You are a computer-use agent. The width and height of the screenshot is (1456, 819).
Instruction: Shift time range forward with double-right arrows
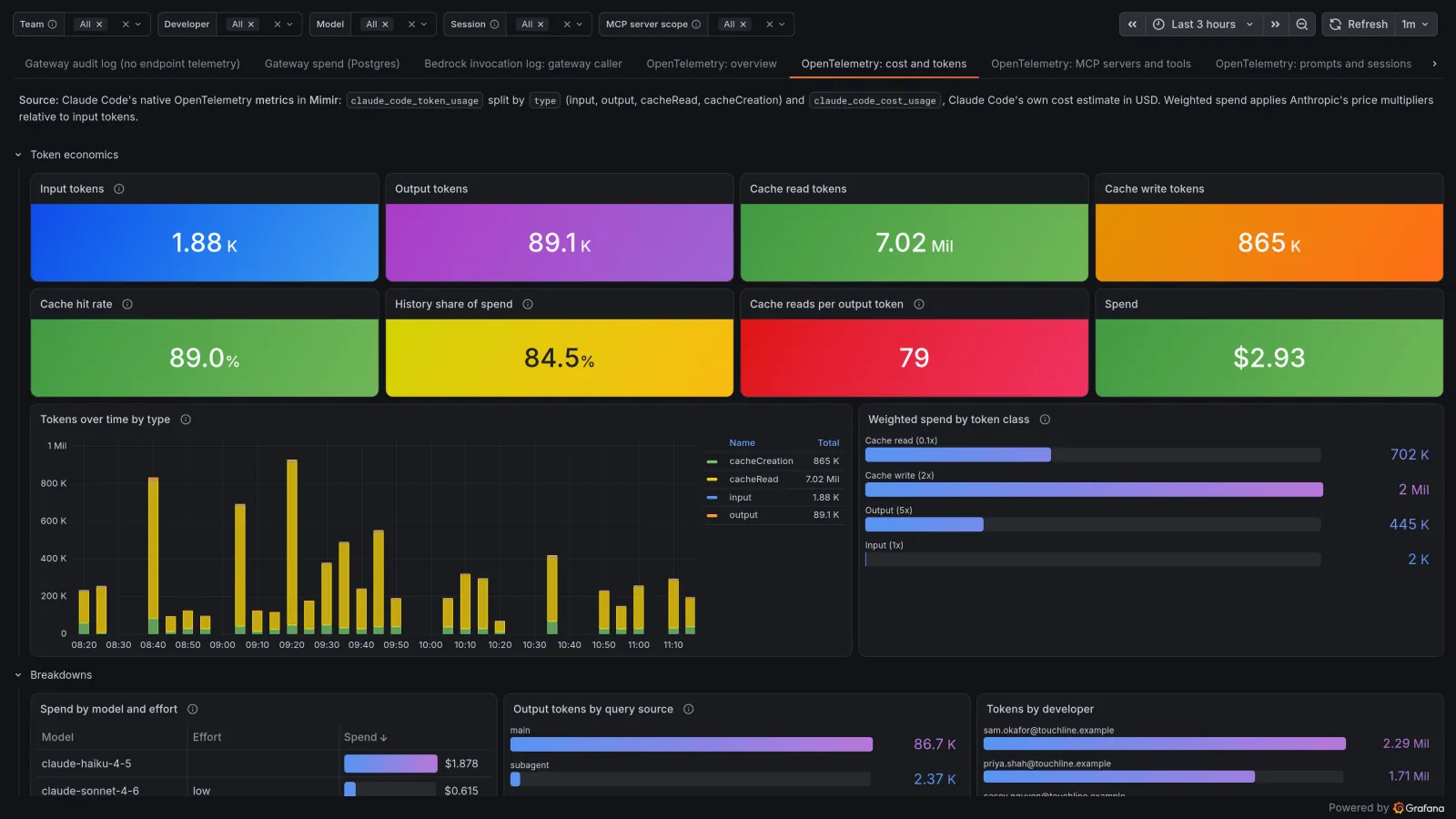pyautogui.click(x=1275, y=25)
